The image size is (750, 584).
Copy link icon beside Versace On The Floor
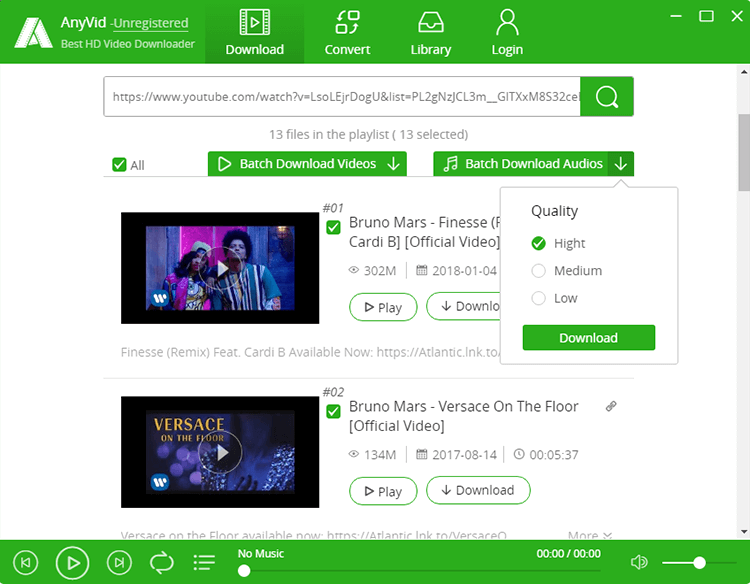pos(611,407)
